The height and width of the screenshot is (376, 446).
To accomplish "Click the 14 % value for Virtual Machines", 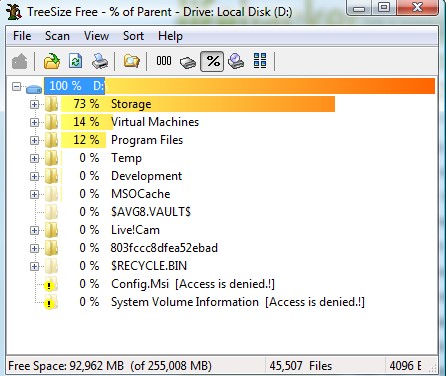I will point(86,122).
